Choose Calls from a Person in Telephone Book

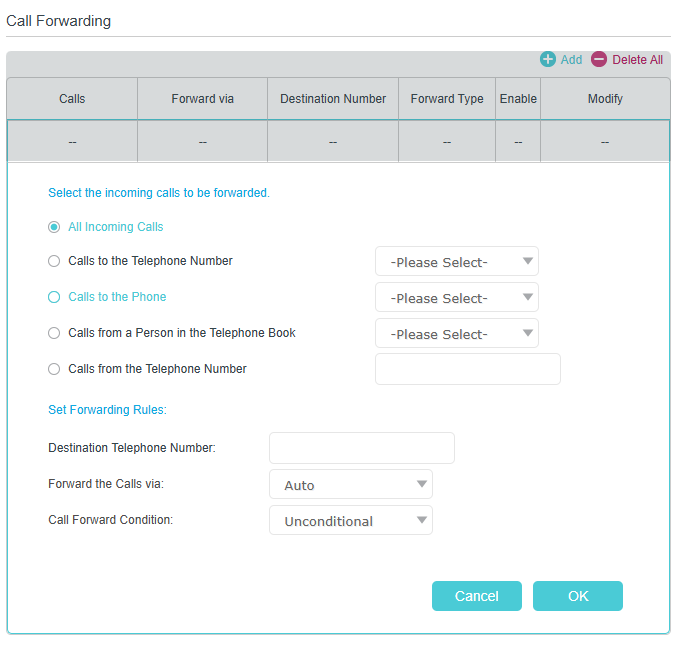tap(54, 333)
